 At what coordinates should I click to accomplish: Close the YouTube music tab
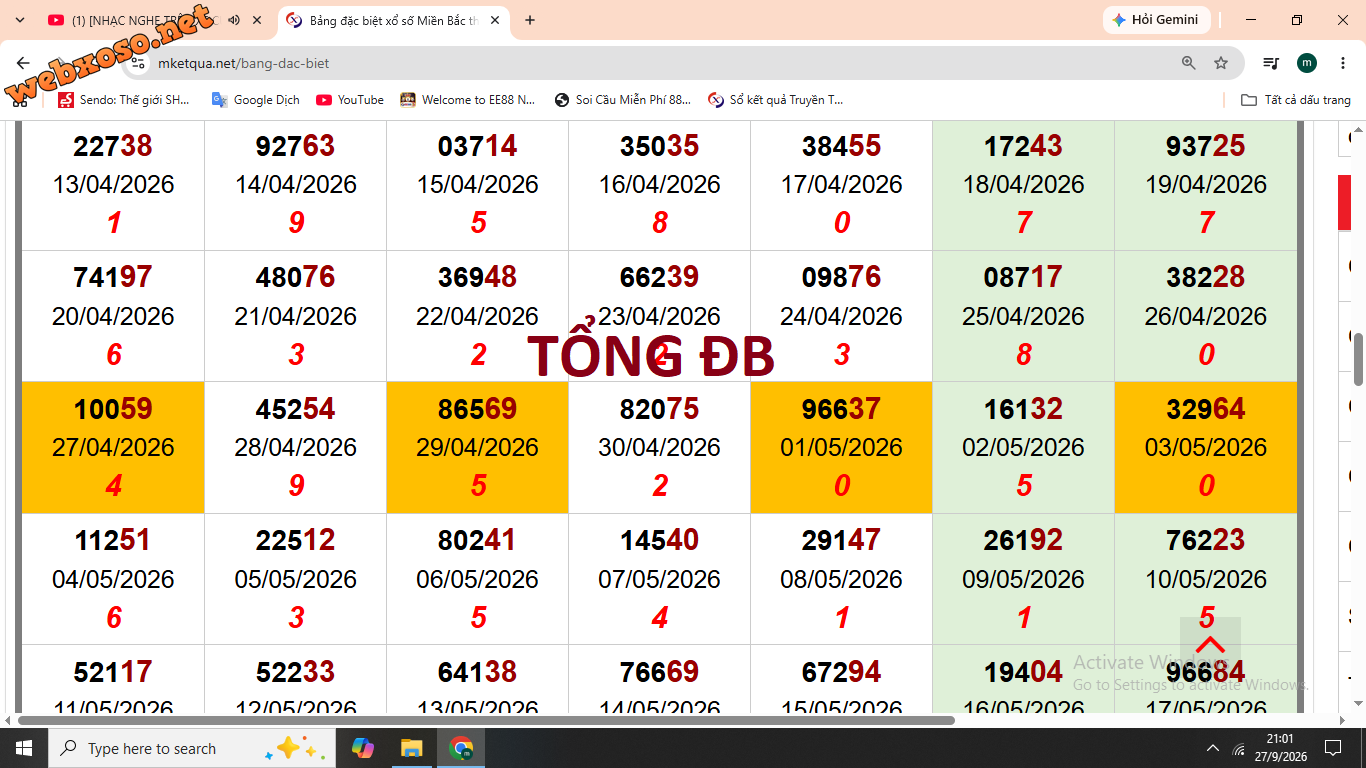click(x=257, y=20)
